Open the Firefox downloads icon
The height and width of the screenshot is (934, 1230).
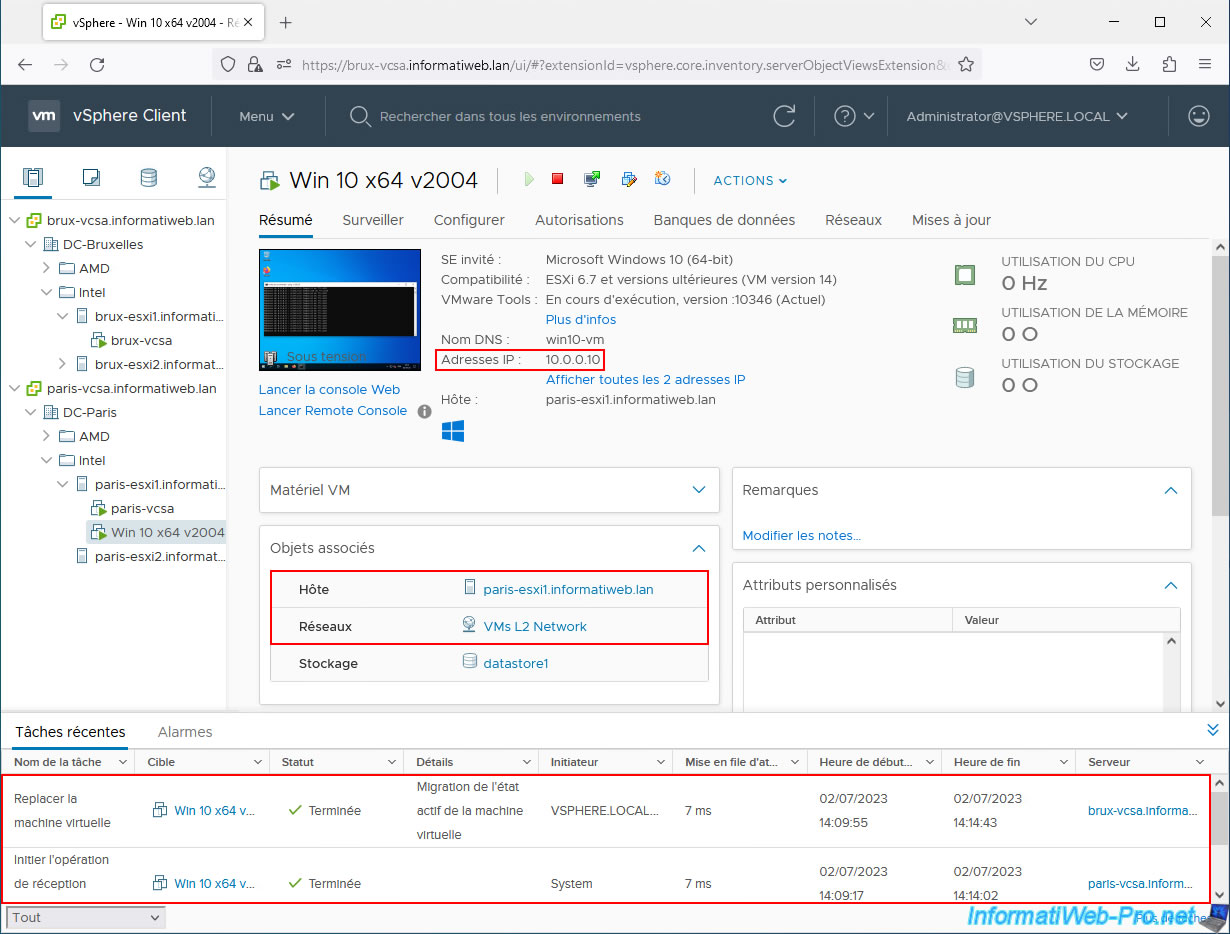1132,64
